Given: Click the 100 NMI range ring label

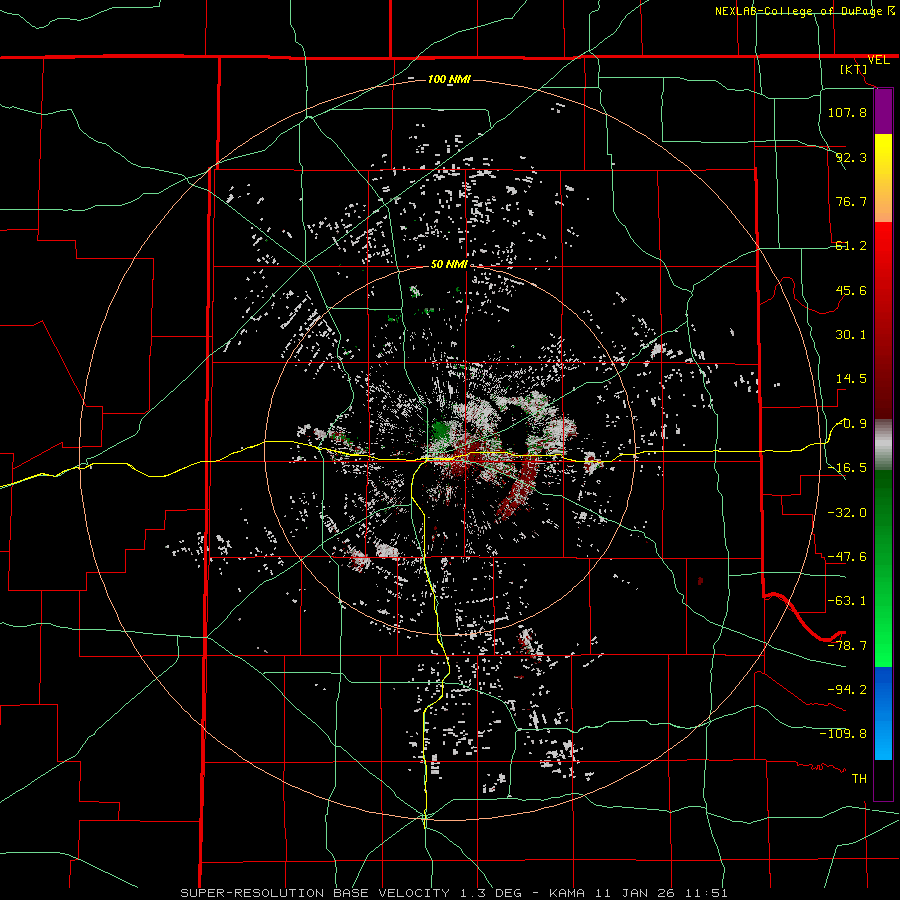Looking at the screenshot, I should (x=449, y=79).
